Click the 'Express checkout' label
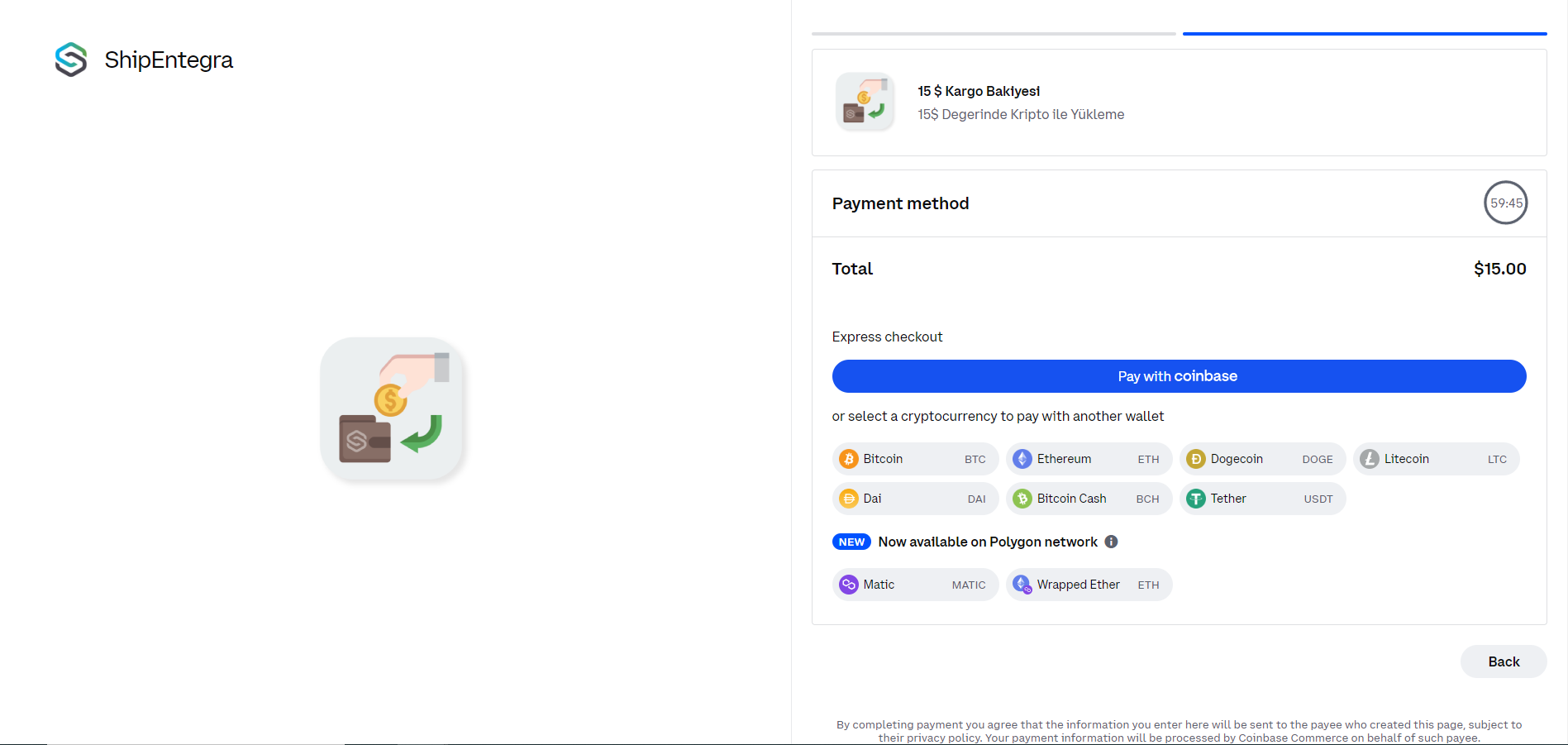 (x=887, y=337)
